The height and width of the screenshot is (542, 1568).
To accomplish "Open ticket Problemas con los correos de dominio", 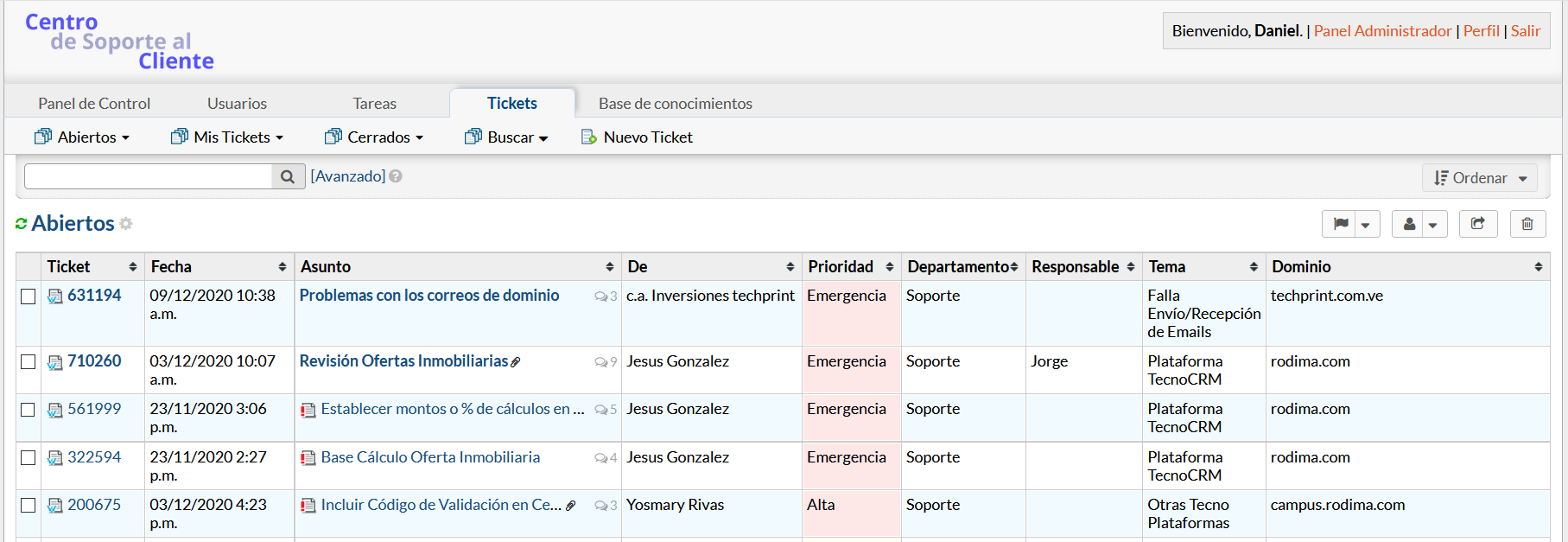I will pos(429,296).
